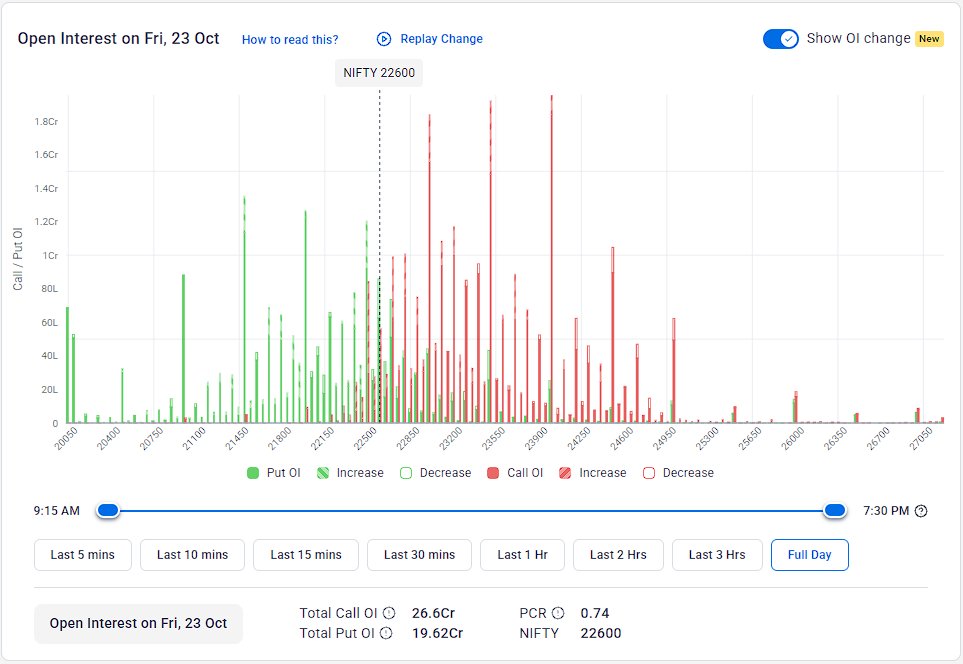Click the 20050 strike axis label

66,439
